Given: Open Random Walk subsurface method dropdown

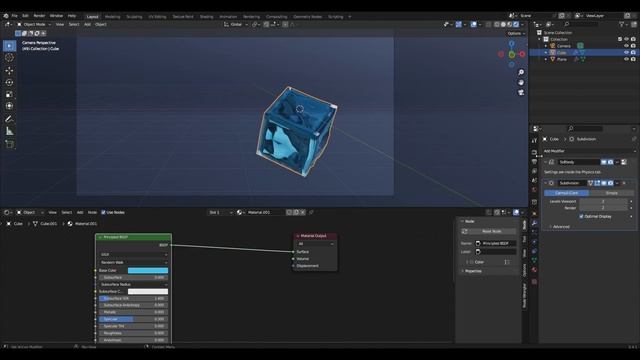Looking at the screenshot, I should click(x=133, y=262).
